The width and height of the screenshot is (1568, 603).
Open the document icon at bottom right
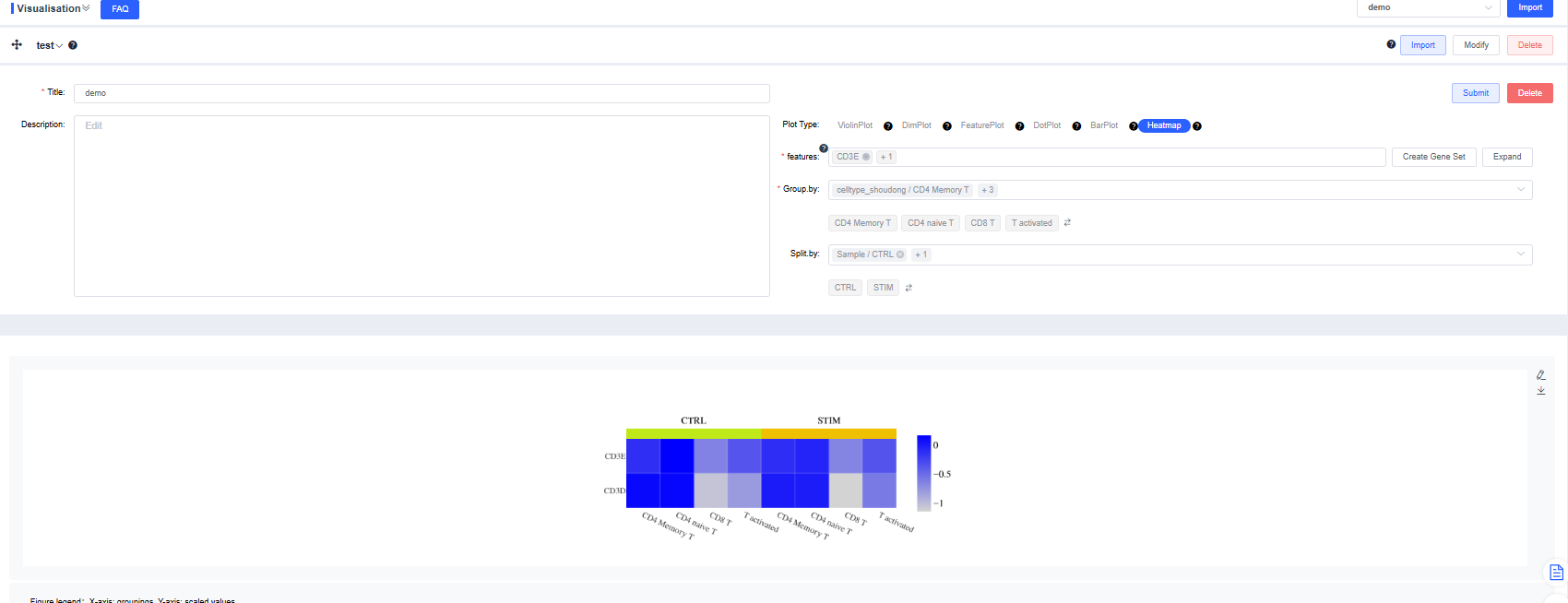click(1556, 573)
